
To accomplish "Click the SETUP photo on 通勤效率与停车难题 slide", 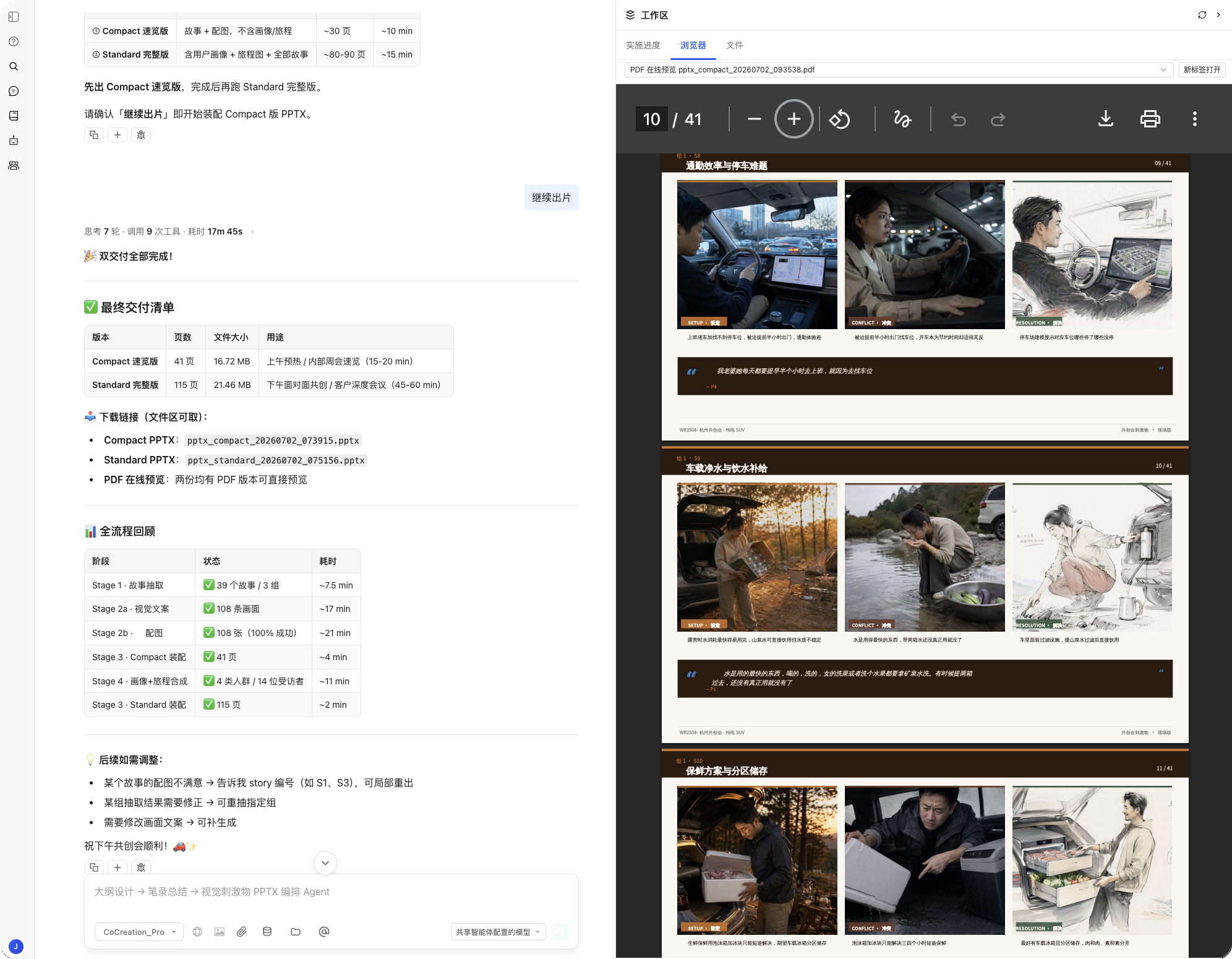I will pyautogui.click(x=757, y=254).
